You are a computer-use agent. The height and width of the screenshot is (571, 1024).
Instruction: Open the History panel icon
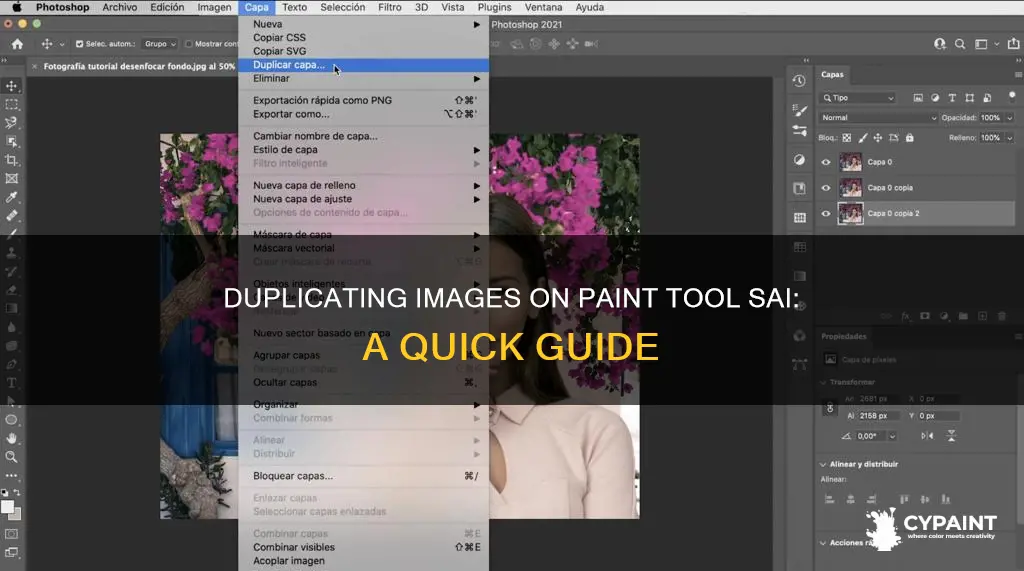point(799,81)
